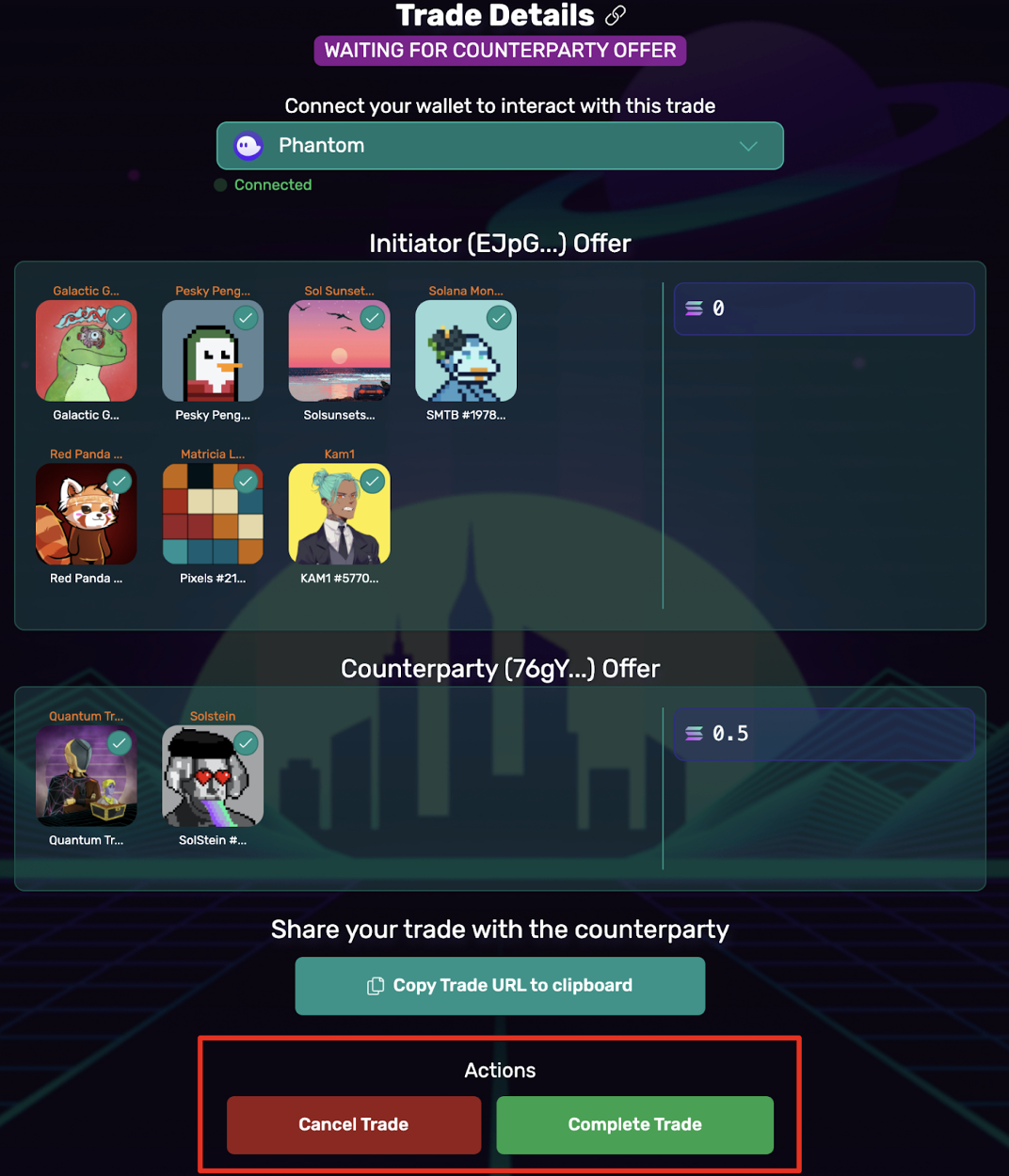Click the Cancel Trade button

point(354,1125)
